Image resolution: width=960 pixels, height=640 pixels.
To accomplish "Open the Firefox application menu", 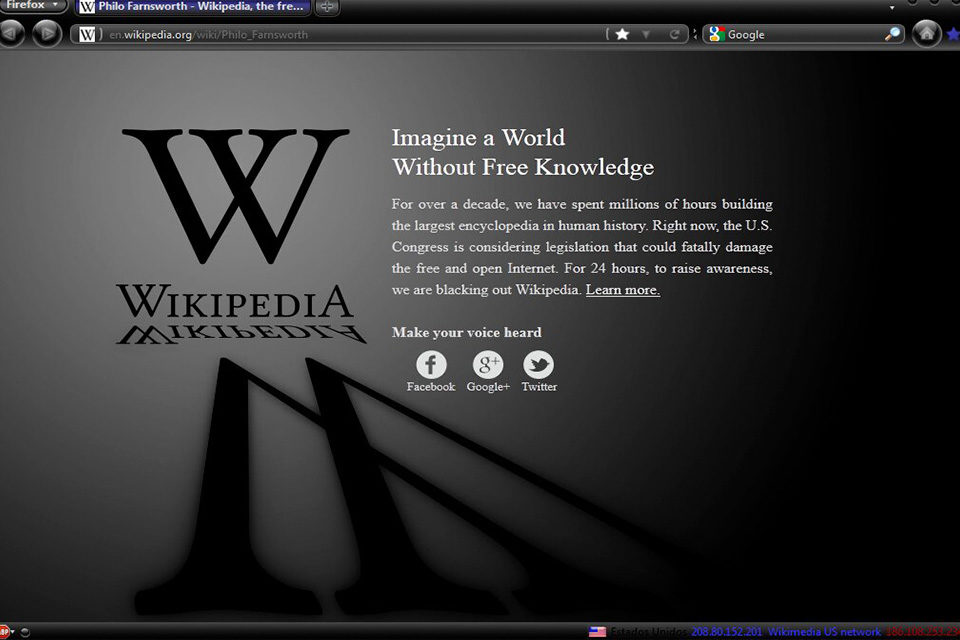I will [33, 6].
